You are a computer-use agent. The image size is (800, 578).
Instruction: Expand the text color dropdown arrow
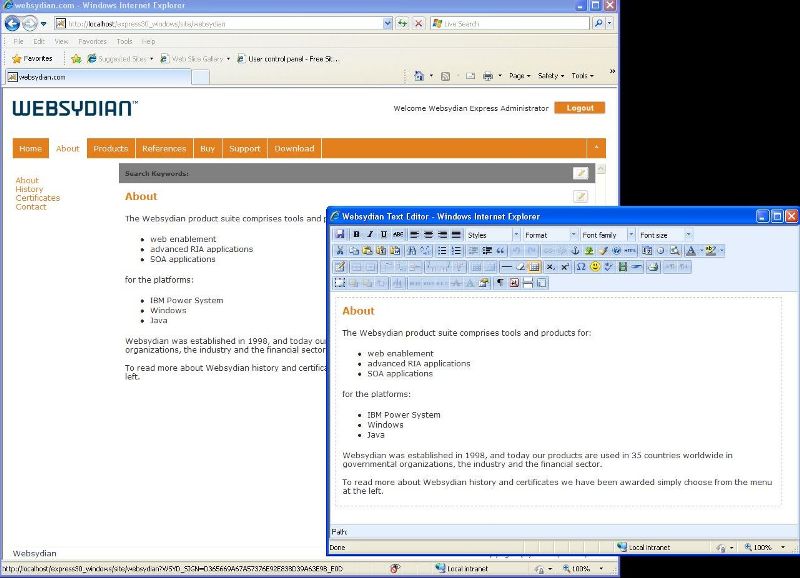pos(701,250)
